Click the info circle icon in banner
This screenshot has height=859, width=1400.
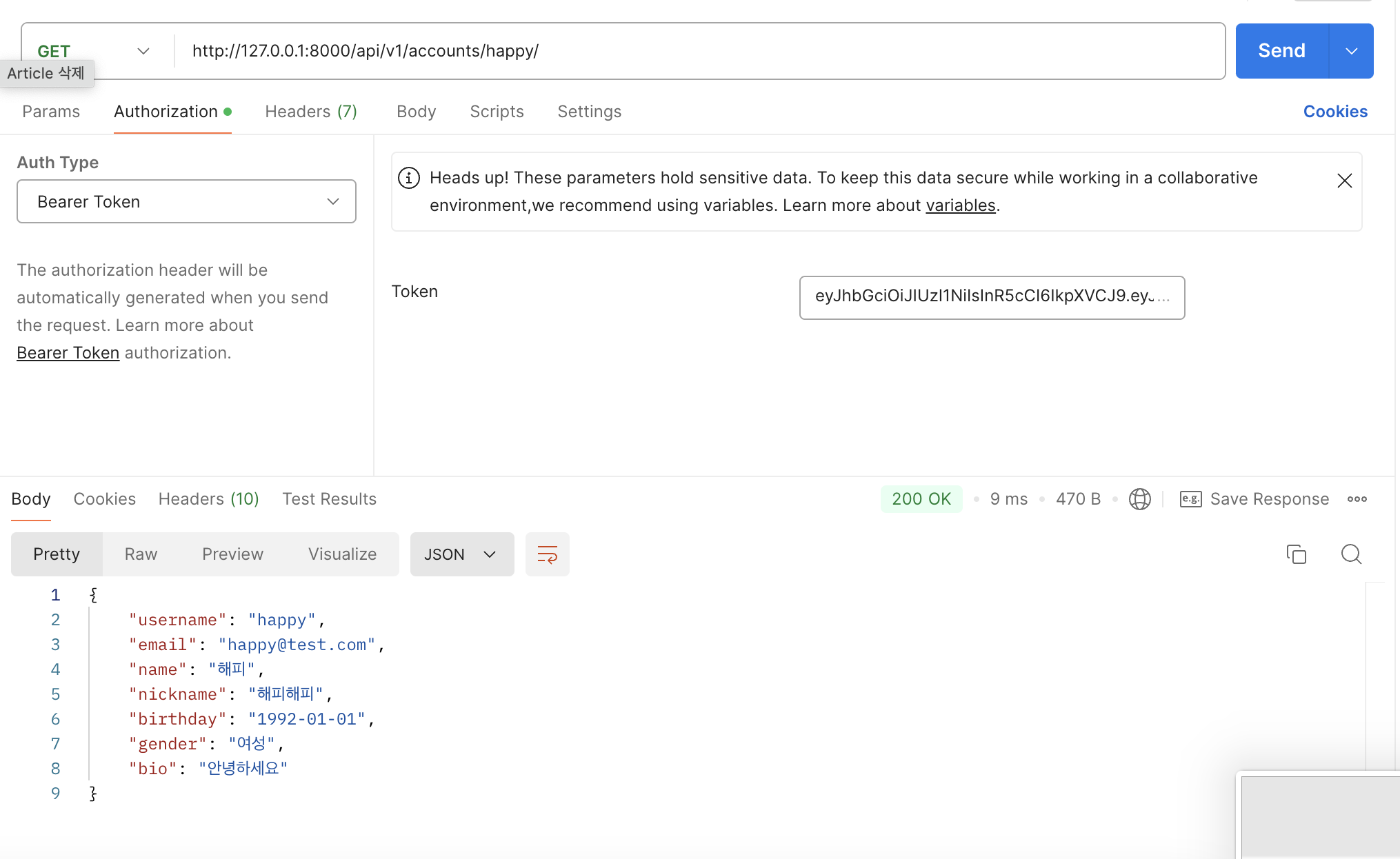(x=409, y=178)
